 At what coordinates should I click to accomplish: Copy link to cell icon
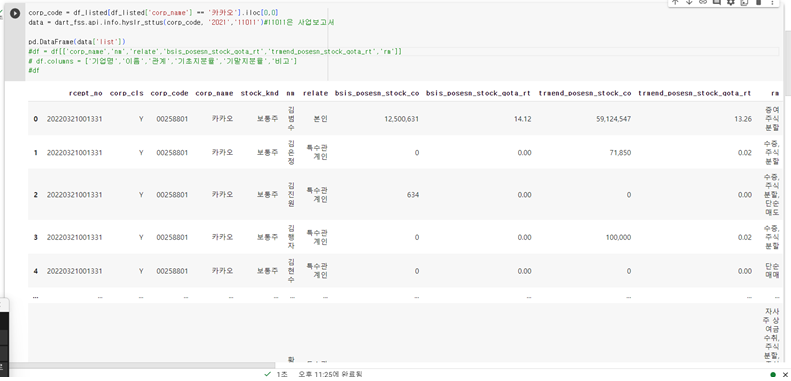click(x=702, y=2)
